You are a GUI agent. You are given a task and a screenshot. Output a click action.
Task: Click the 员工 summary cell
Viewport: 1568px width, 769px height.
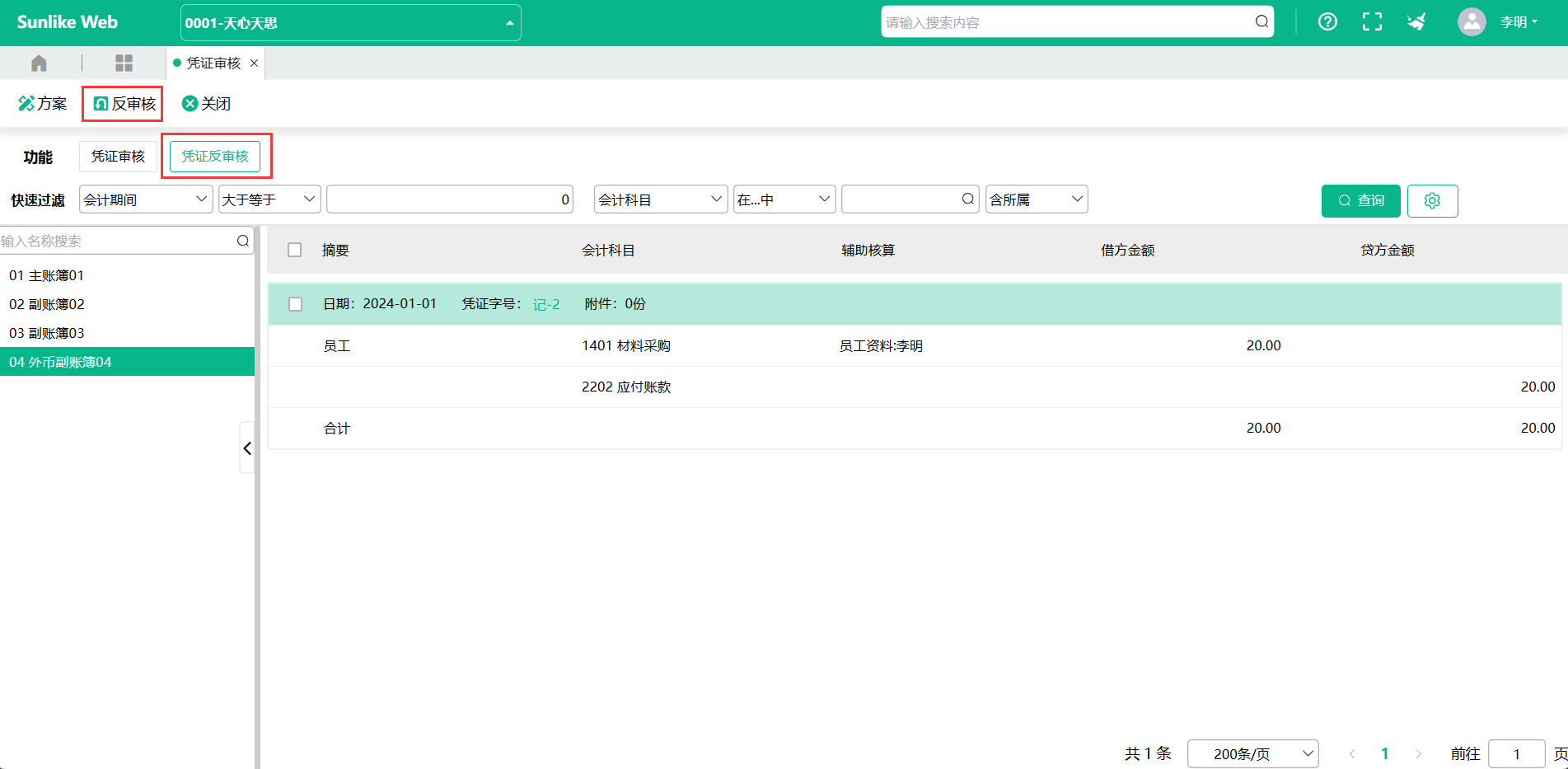coord(336,345)
